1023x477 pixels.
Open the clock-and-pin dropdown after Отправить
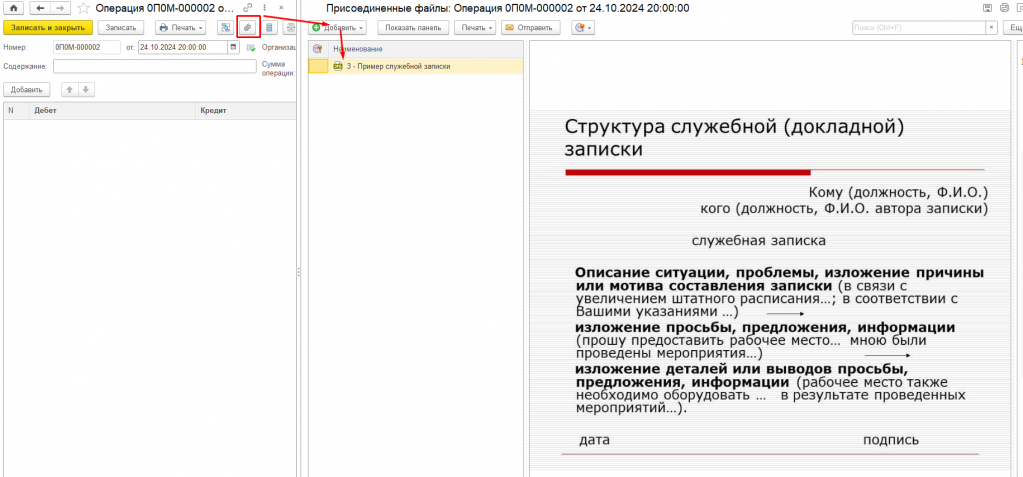click(x=583, y=27)
